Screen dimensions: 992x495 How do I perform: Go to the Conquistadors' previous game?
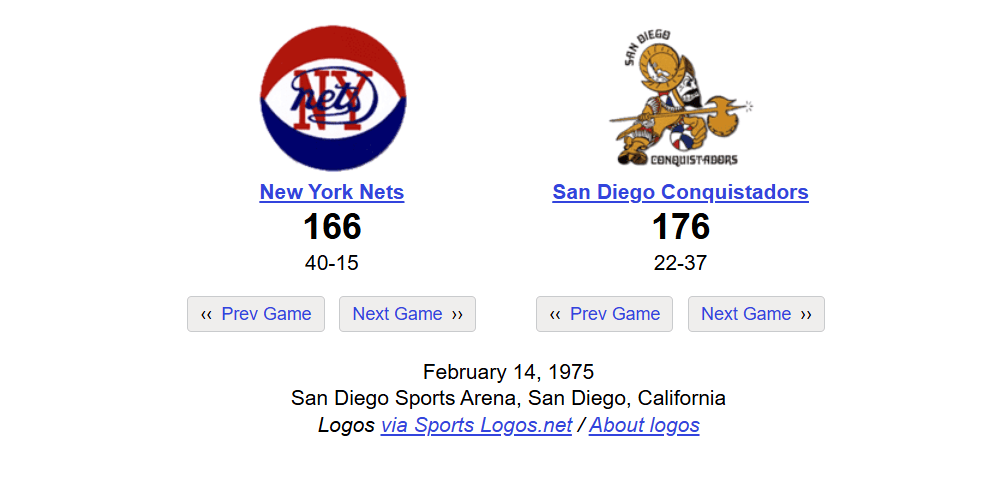604,314
